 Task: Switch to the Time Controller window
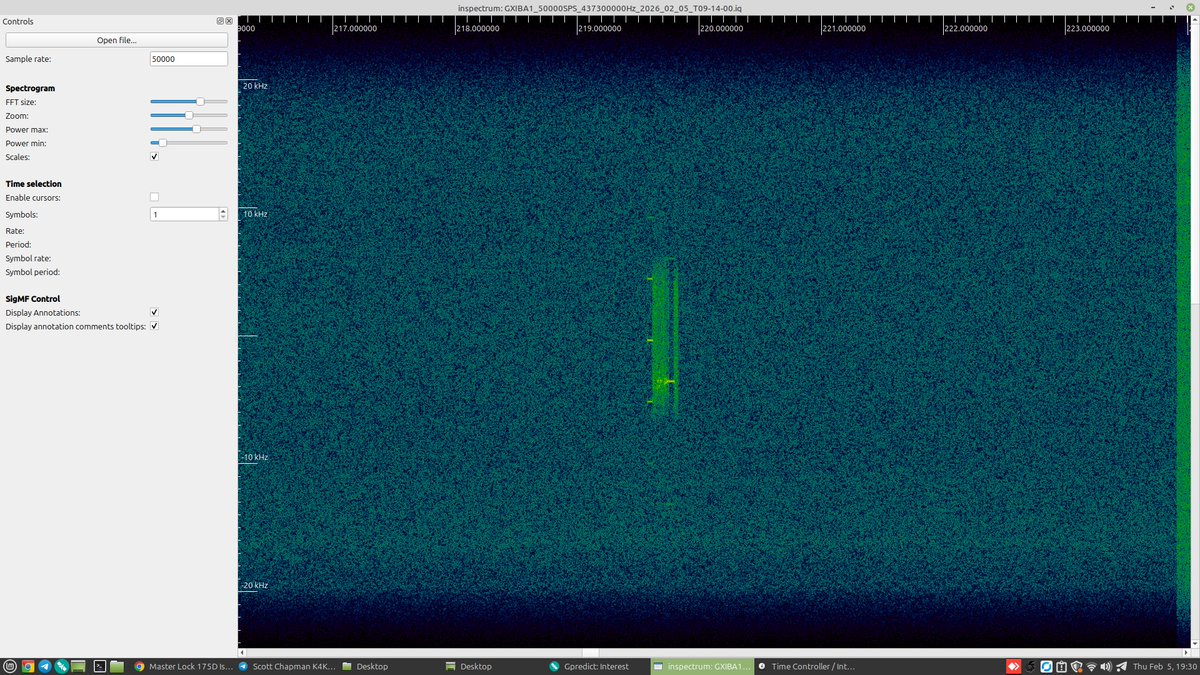[806, 666]
